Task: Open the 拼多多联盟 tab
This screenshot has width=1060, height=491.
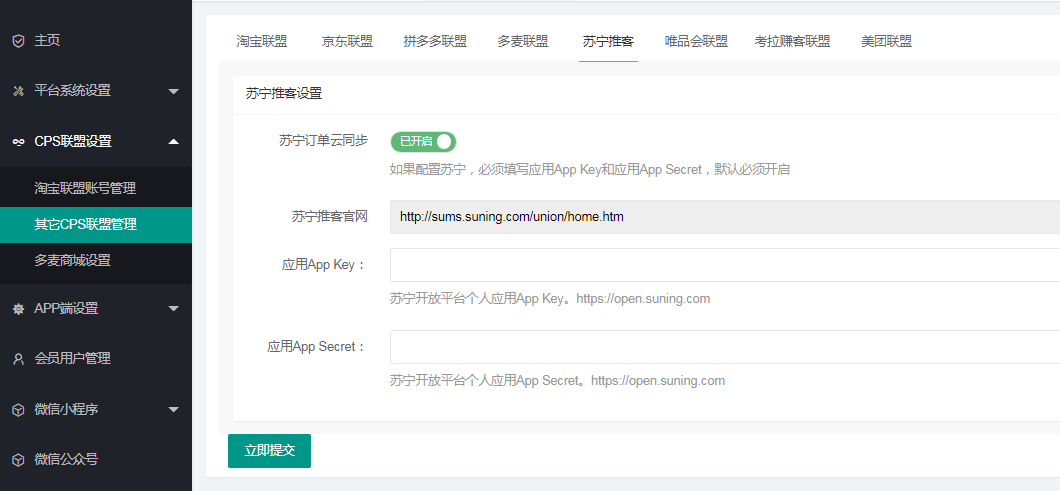Action: (x=435, y=41)
